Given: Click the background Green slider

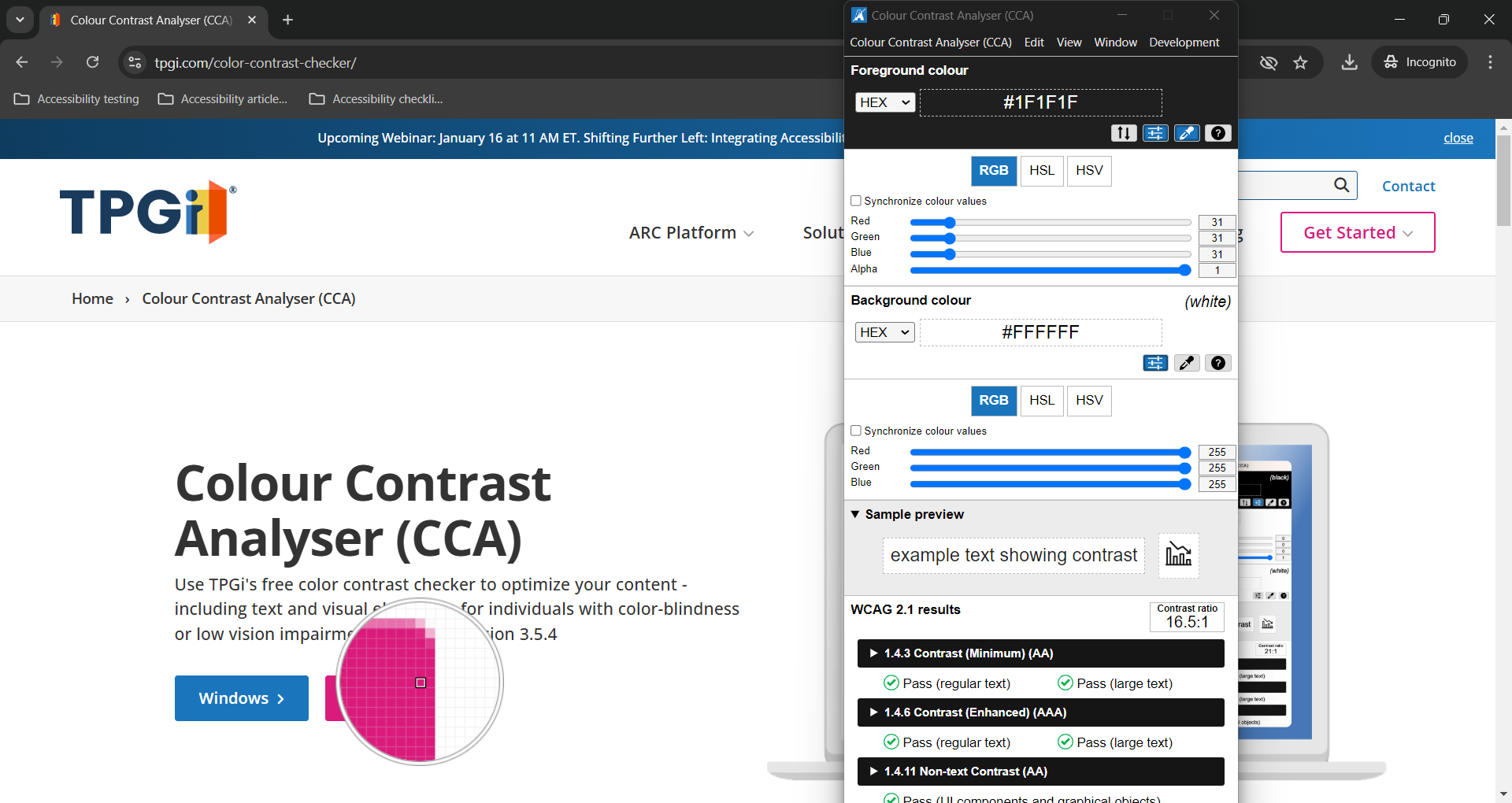Looking at the screenshot, I should tap(1051, 468).
